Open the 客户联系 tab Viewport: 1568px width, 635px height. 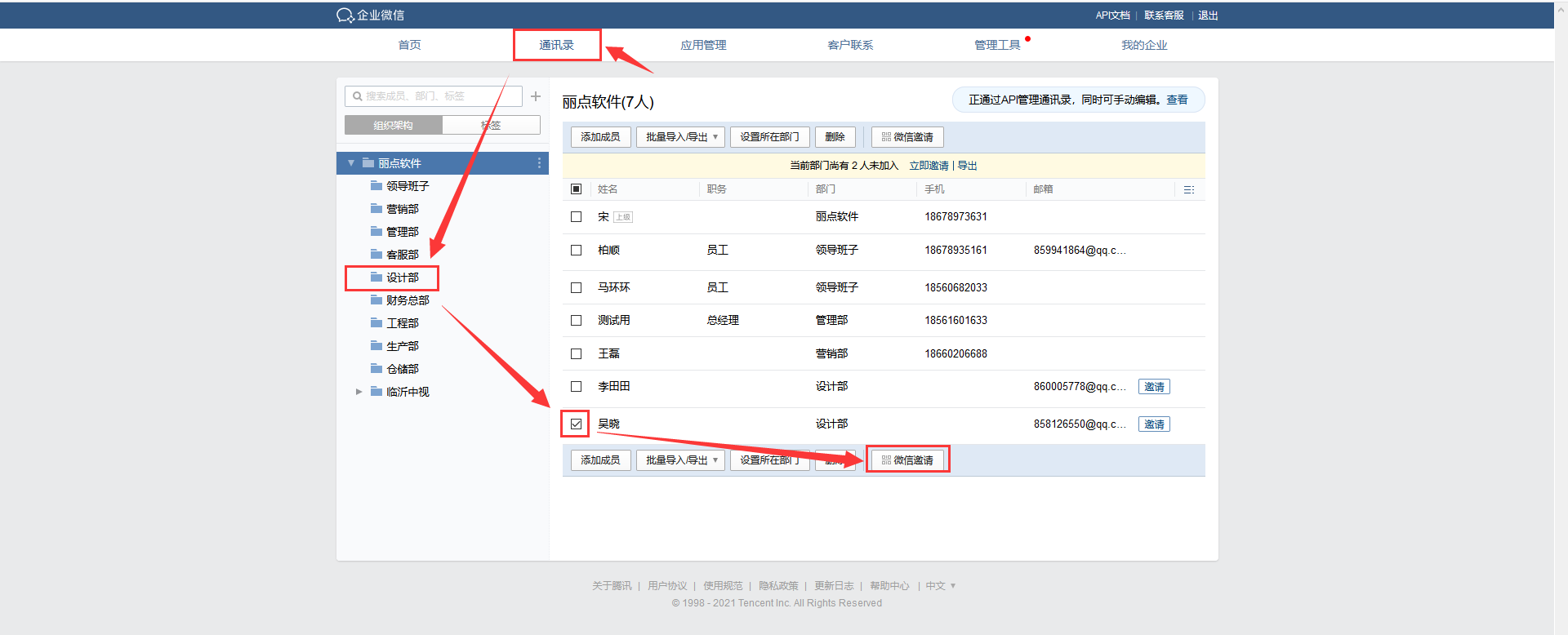[x=850, y=45]
